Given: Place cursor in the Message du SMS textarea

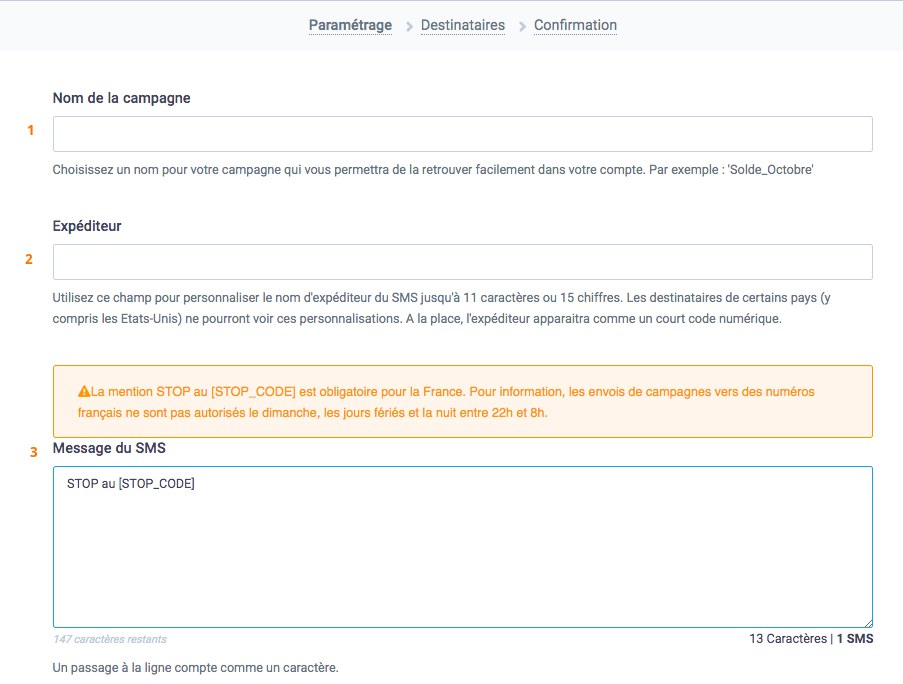Looking at the screenshot, I should click(462, 560).
